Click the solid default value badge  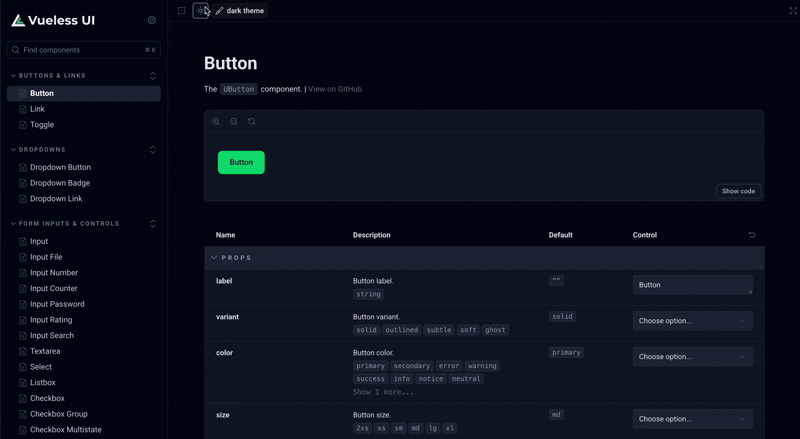coord(562,316)
